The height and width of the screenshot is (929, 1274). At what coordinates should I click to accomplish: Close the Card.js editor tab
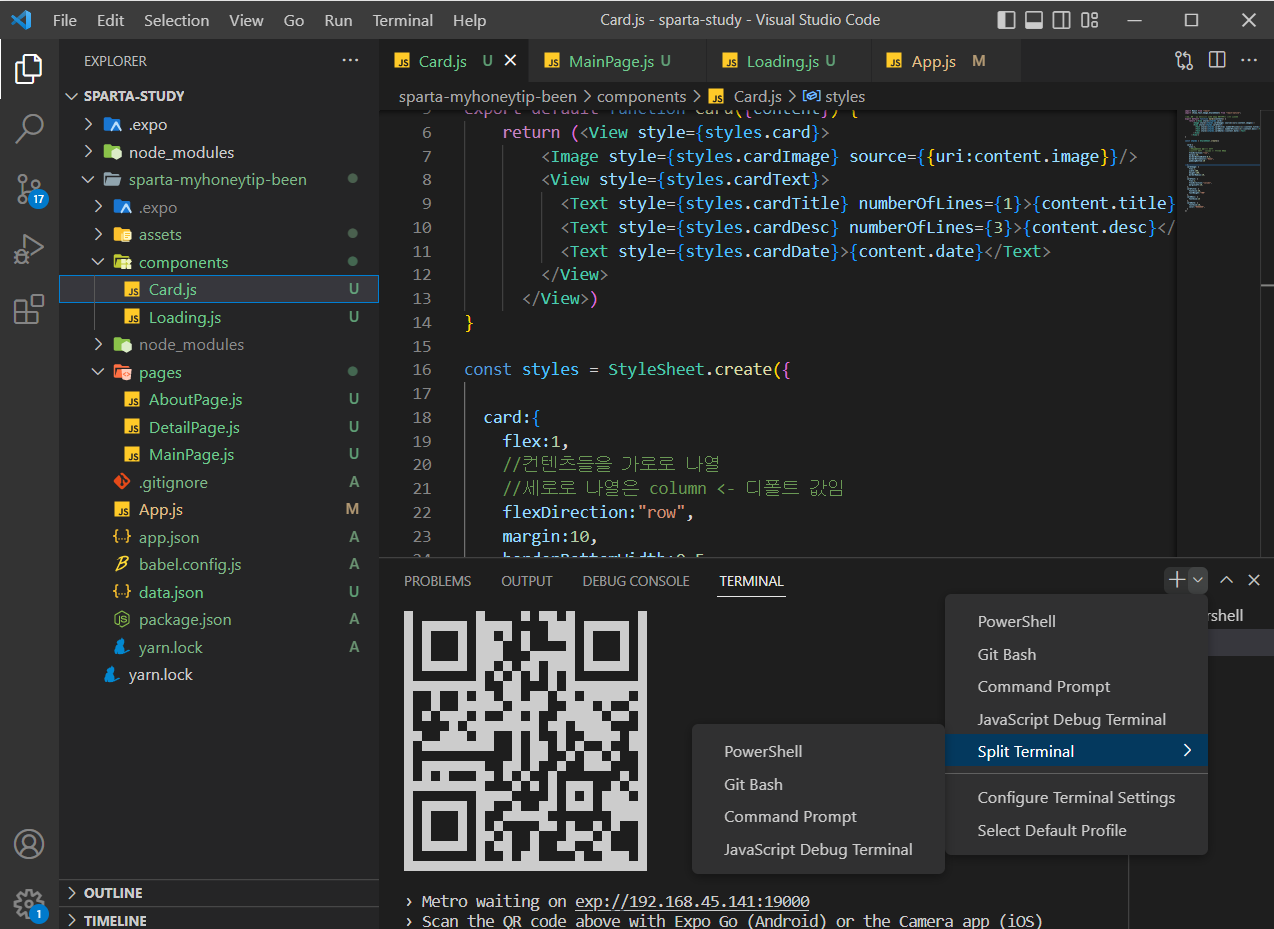(x=510, y=61)
